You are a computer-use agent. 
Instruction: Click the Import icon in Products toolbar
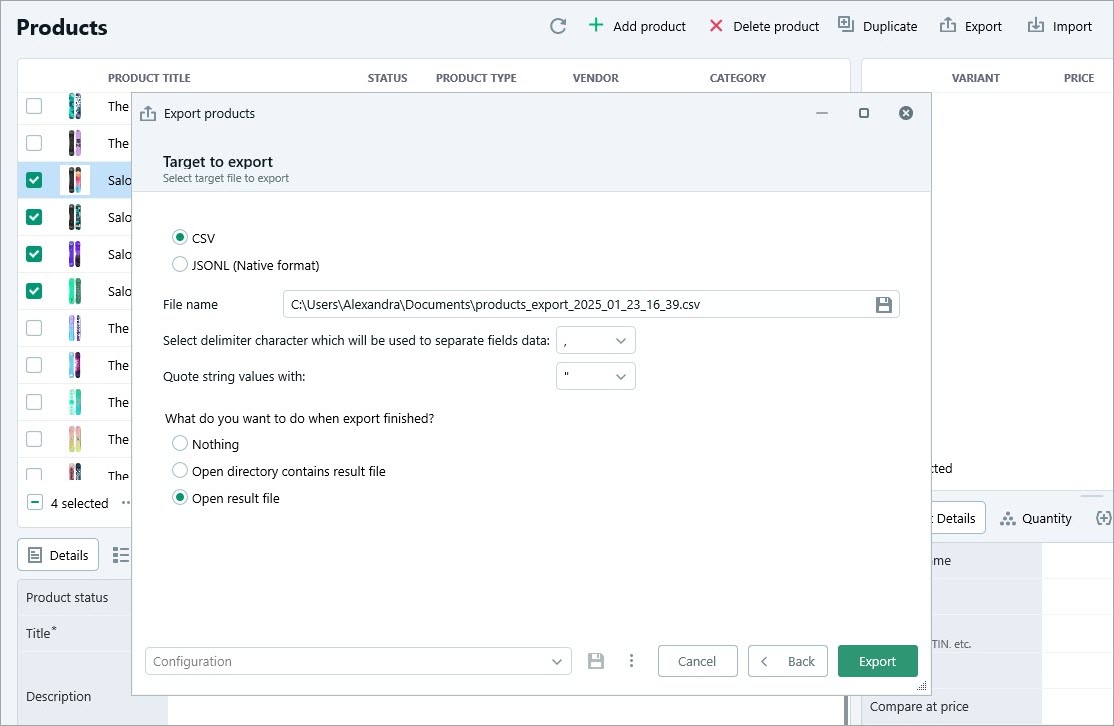pyautogui.click(x=1036, y=26)
